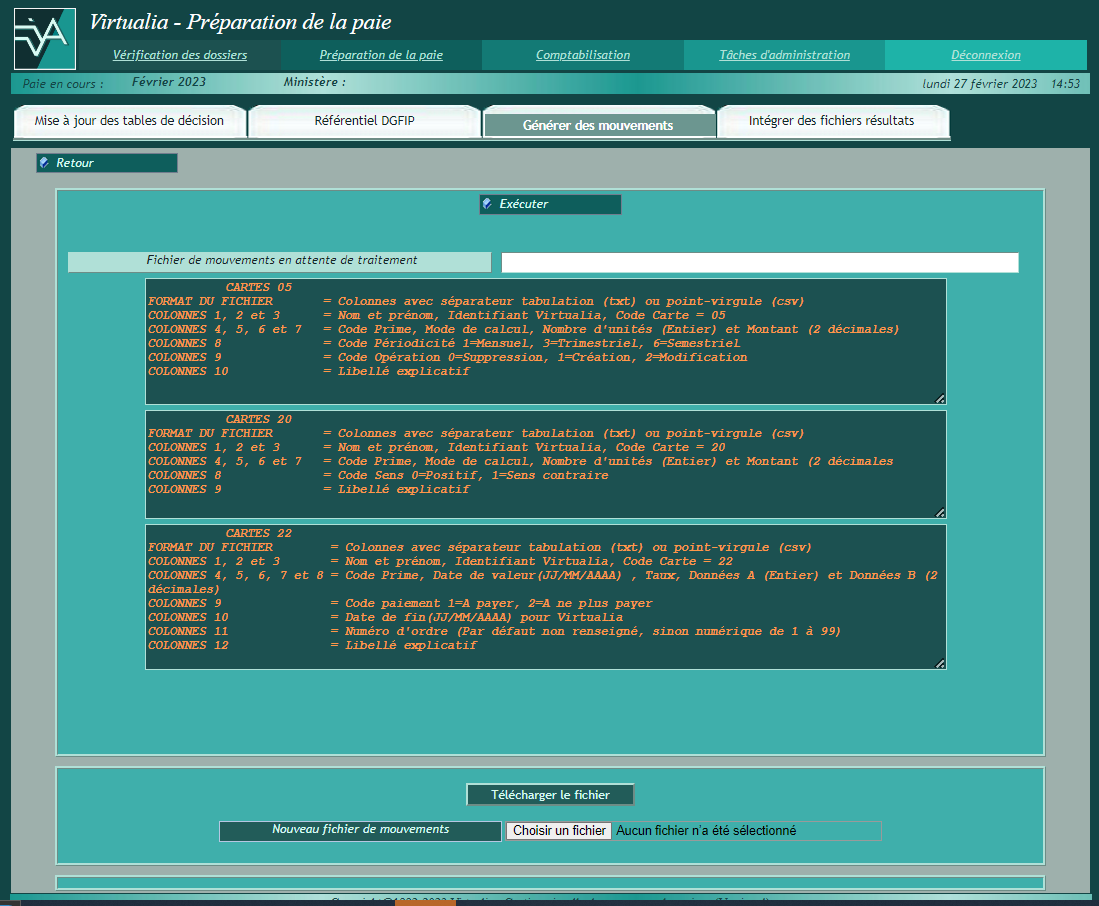
Task: Click Choisir un fichier button
Action: pyautogui.click(x=559, y=831)
